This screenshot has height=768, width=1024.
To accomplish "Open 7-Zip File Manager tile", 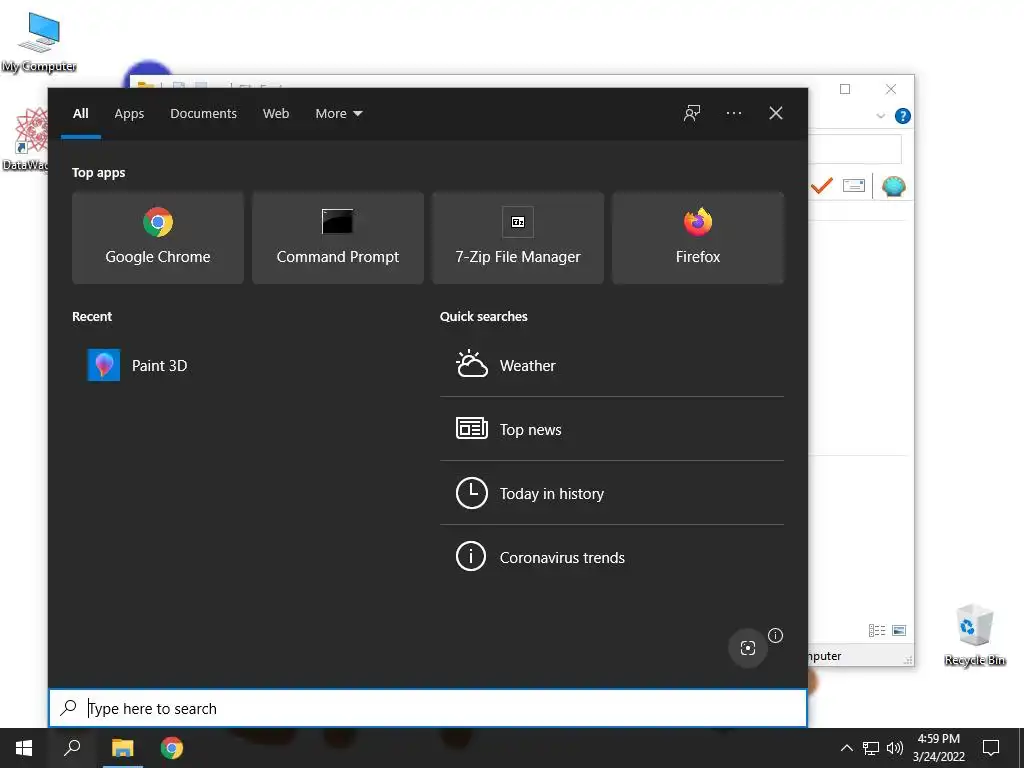I will (x=518, y=238).
